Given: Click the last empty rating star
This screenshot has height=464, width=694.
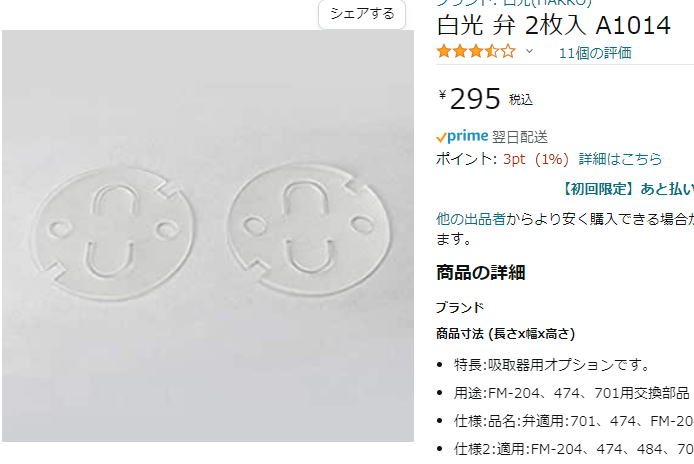Looking at the screenshot, I should coord(508,52).
